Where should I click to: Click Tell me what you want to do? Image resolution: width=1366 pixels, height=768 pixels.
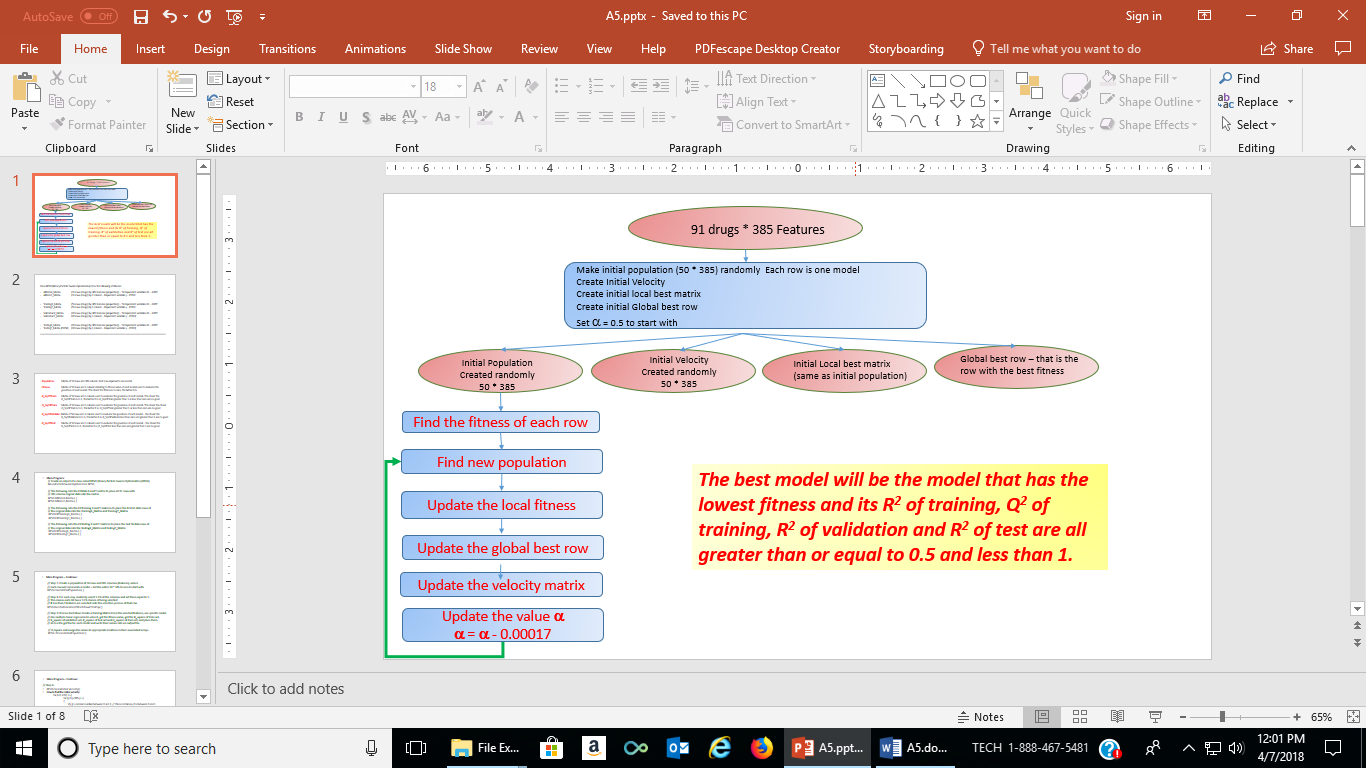(x=1056, y=49)
